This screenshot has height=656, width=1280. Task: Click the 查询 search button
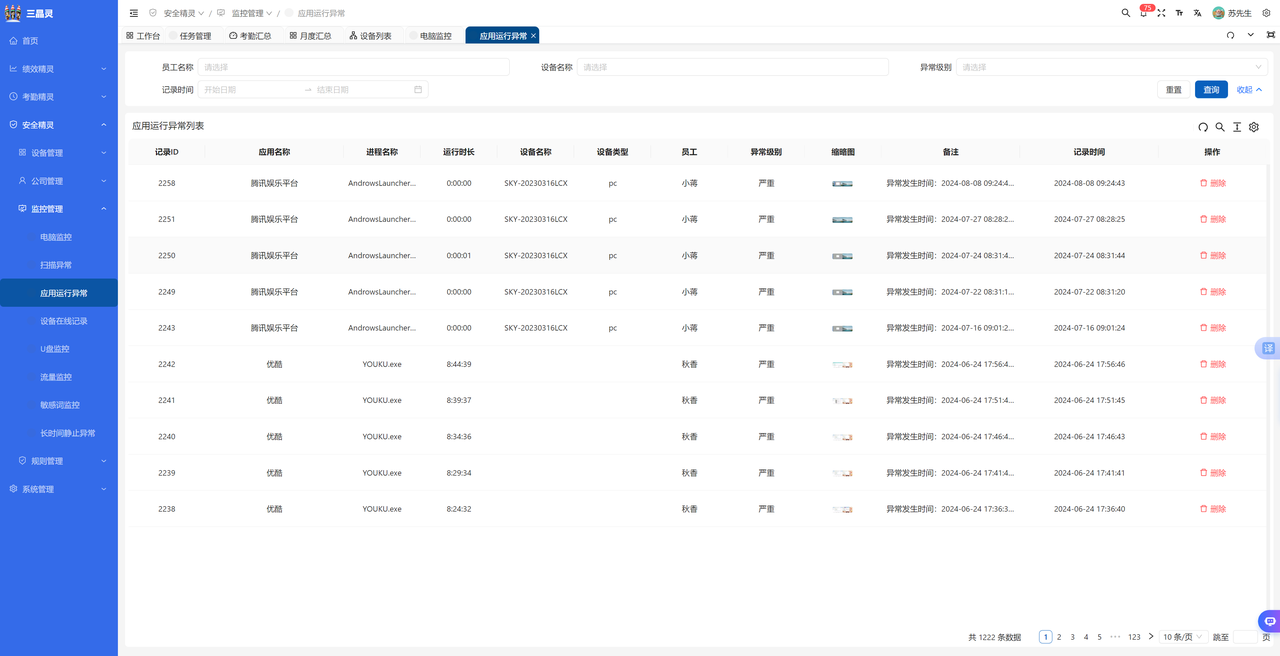pyautogui.click(x=1210, y=89)
